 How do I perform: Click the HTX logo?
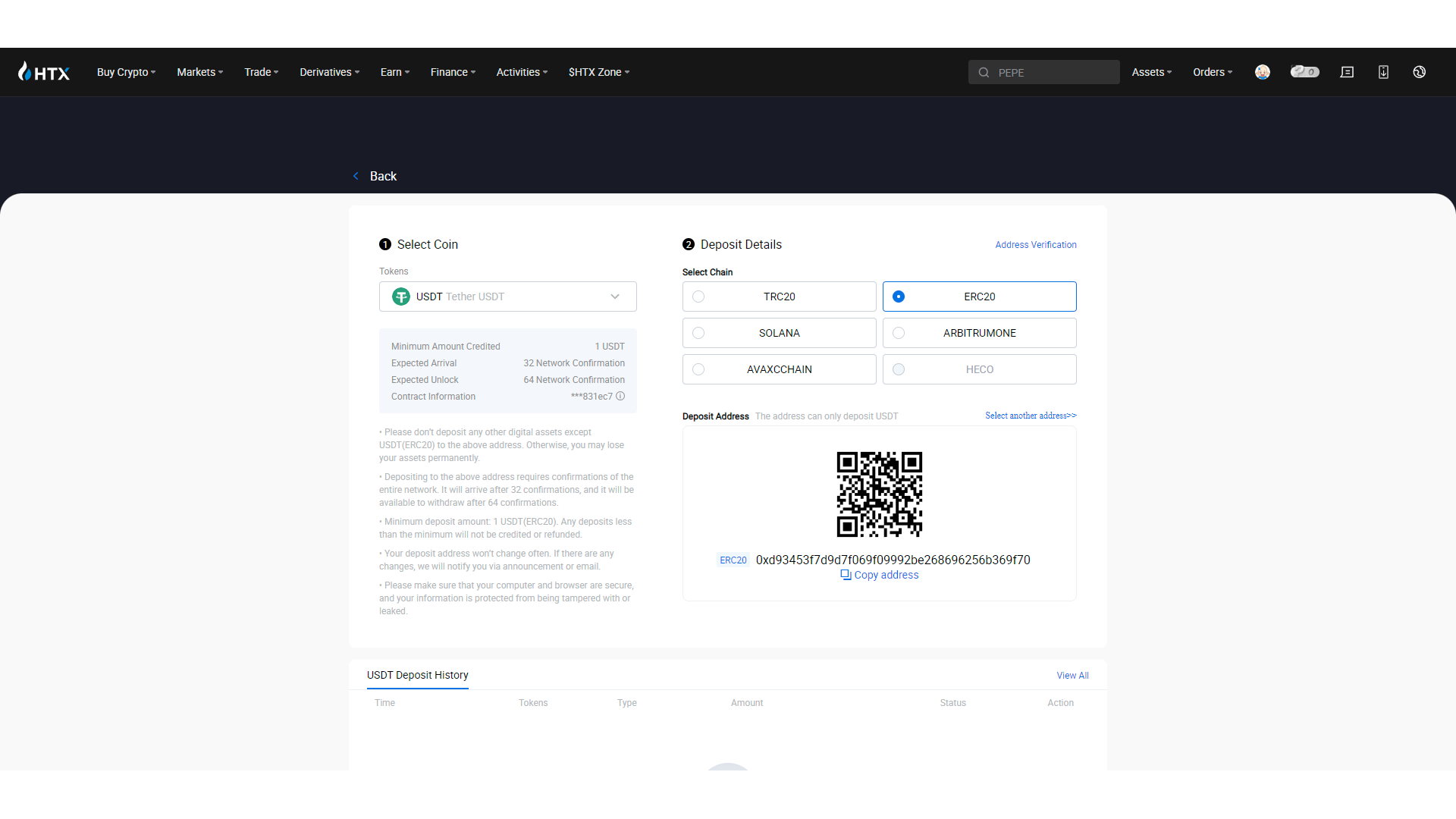44,72
